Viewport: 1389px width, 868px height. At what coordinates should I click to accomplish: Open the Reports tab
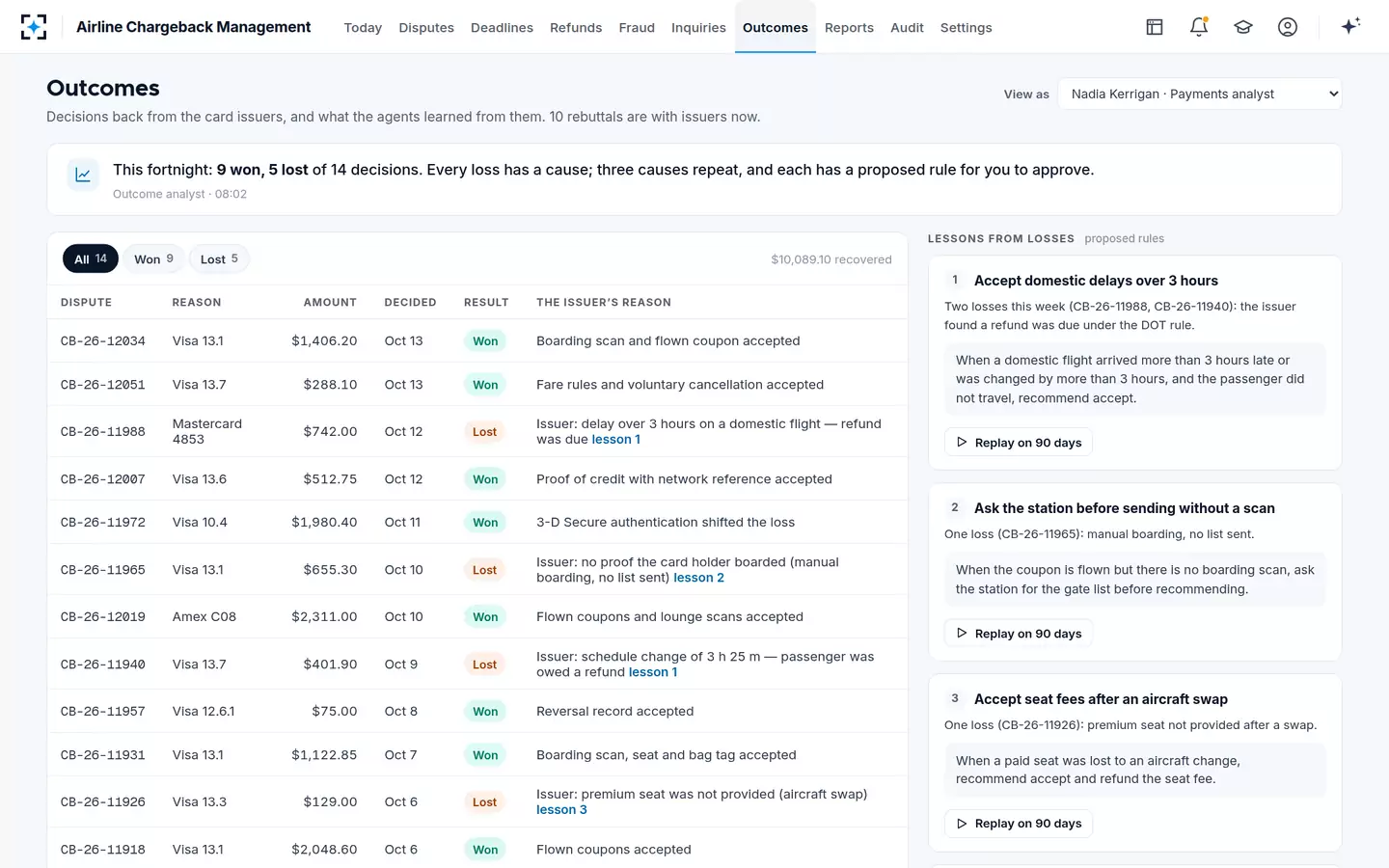tap(849, 28)
